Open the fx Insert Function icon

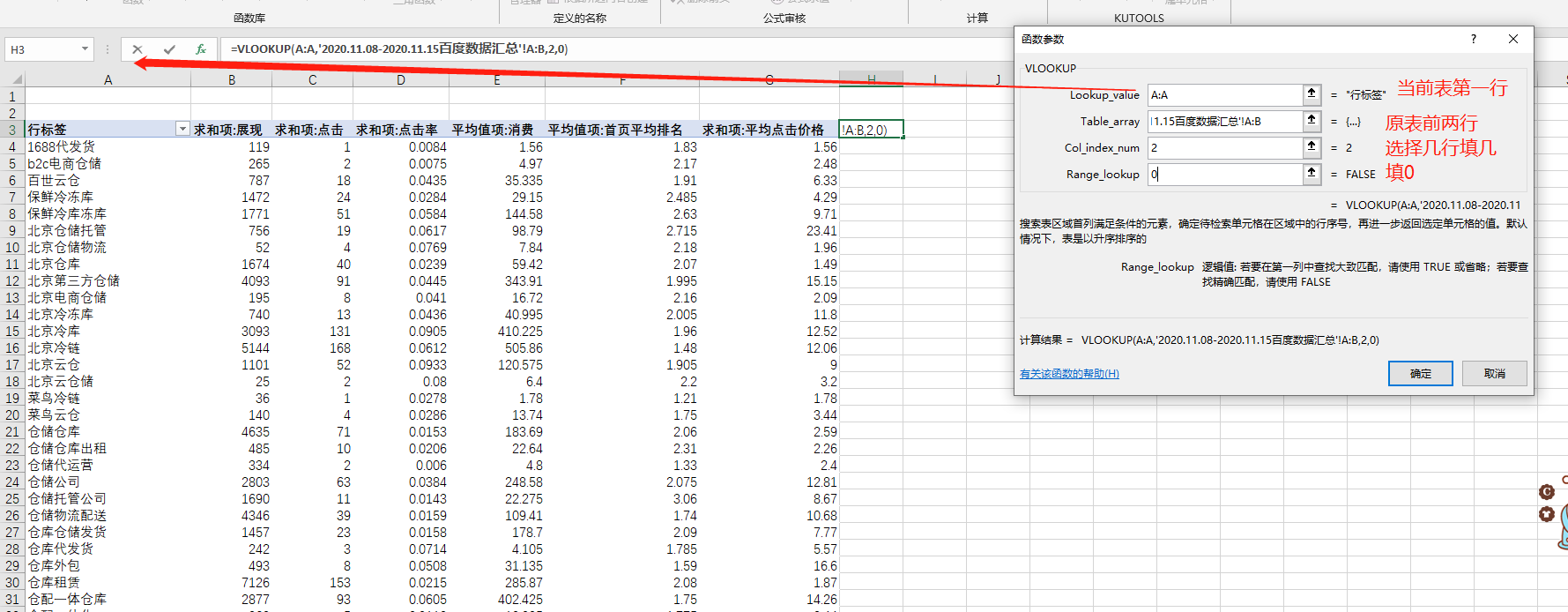[201, 49]
